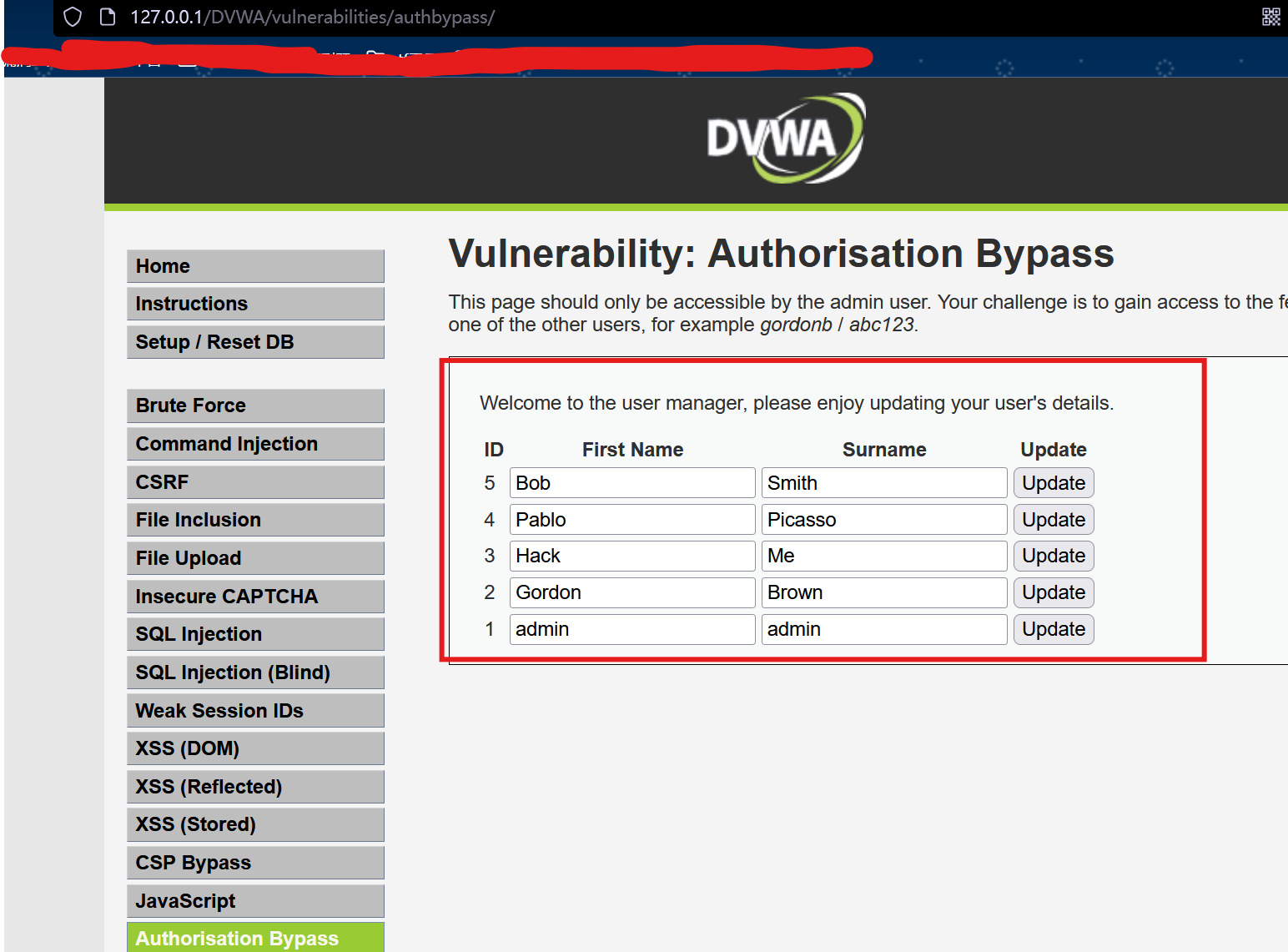Screen dimensions: 1288x952
Task: Click the 'Vulnerability: Authorisation Bypass' heading
Action: click(x=781, y=254)
